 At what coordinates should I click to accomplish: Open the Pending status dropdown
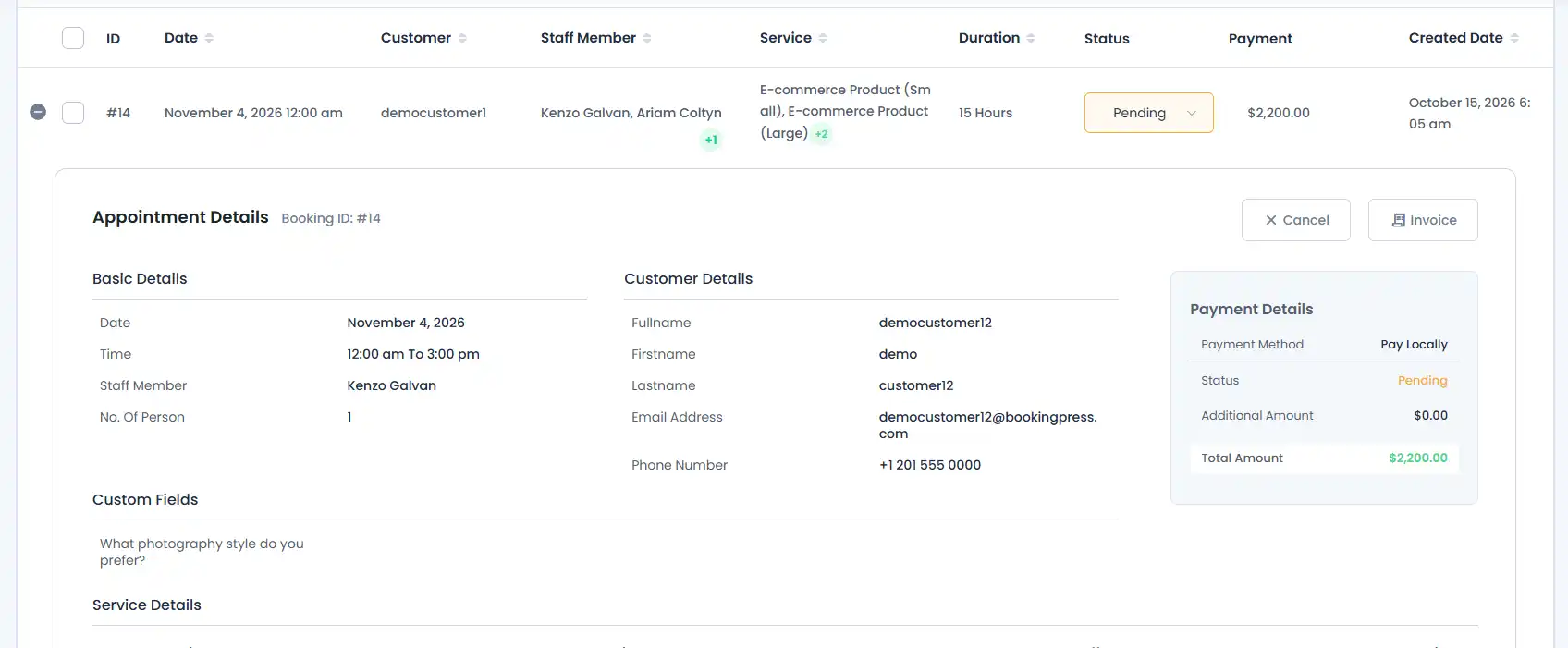click(1148, 113)
